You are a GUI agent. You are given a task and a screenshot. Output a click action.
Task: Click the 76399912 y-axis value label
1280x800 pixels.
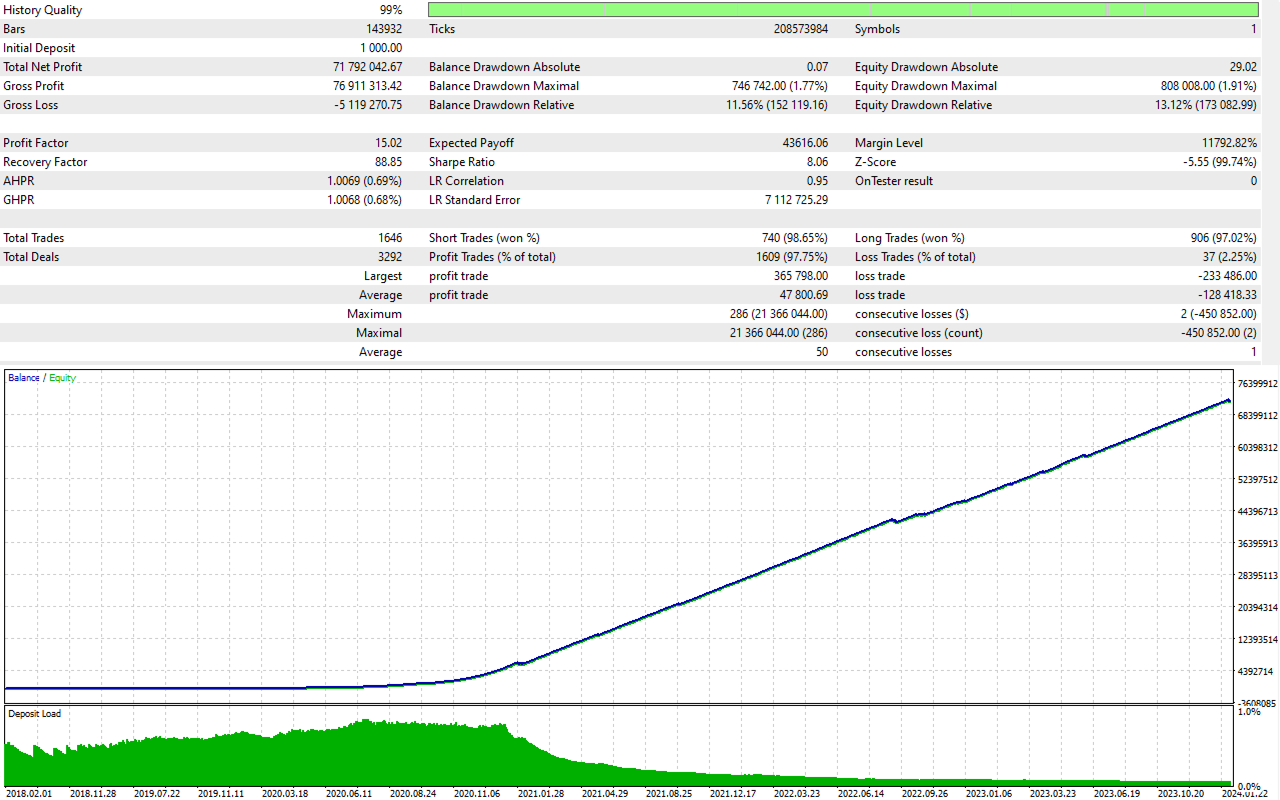(1257, 384)
